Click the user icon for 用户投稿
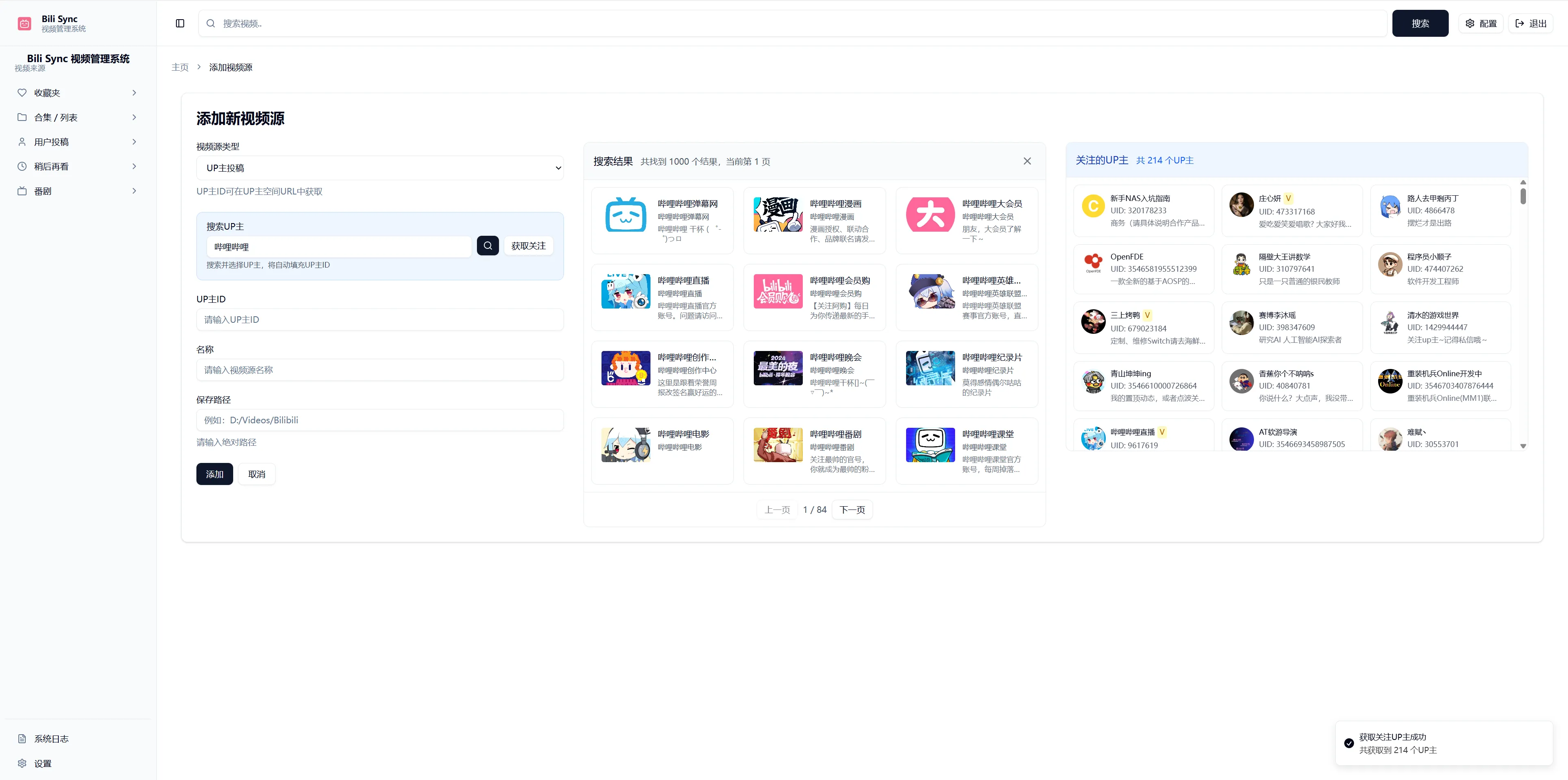This screenshot has width=1568, height=780. click(x=22, y=142)
